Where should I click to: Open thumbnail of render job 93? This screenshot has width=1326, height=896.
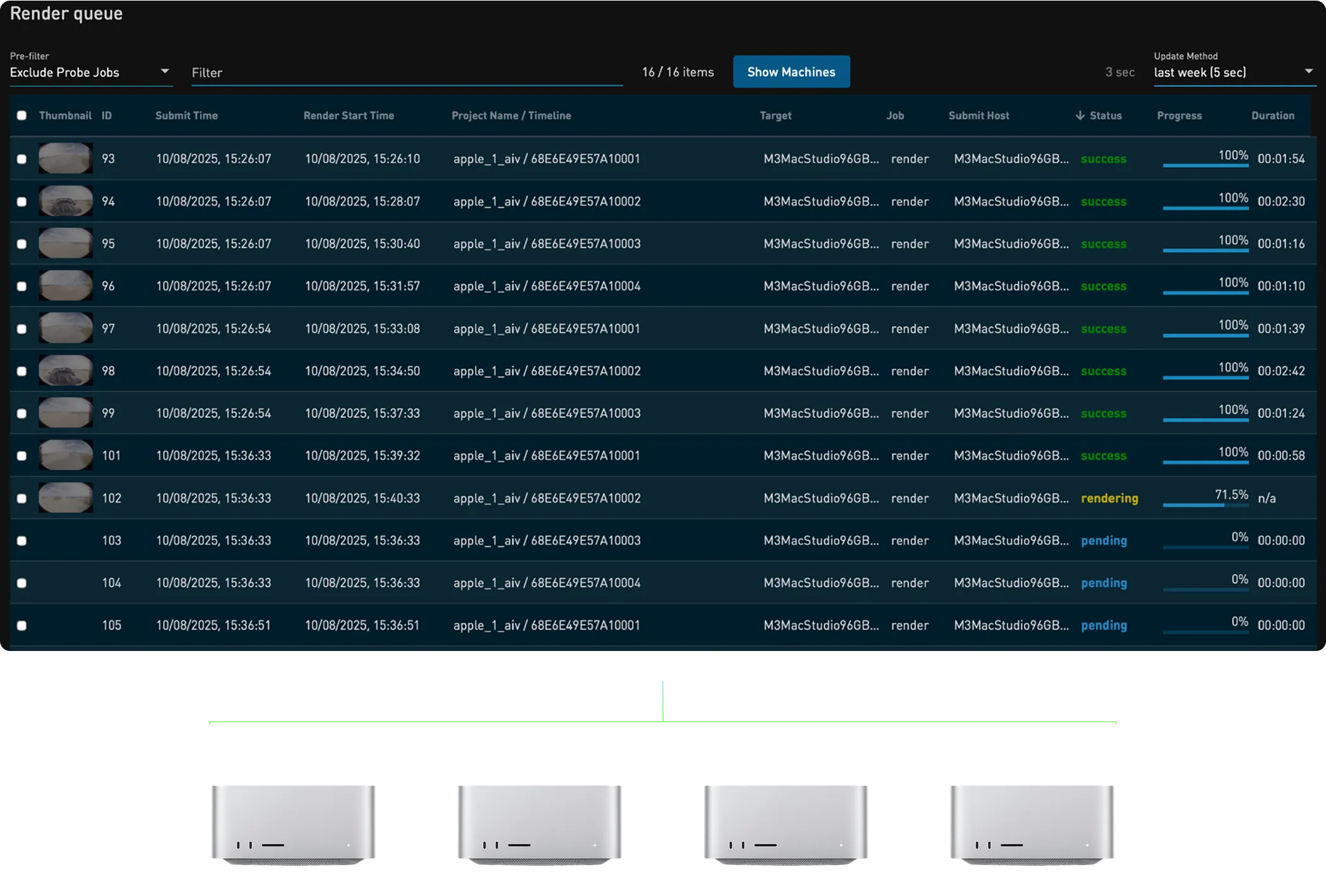(65, 158)
